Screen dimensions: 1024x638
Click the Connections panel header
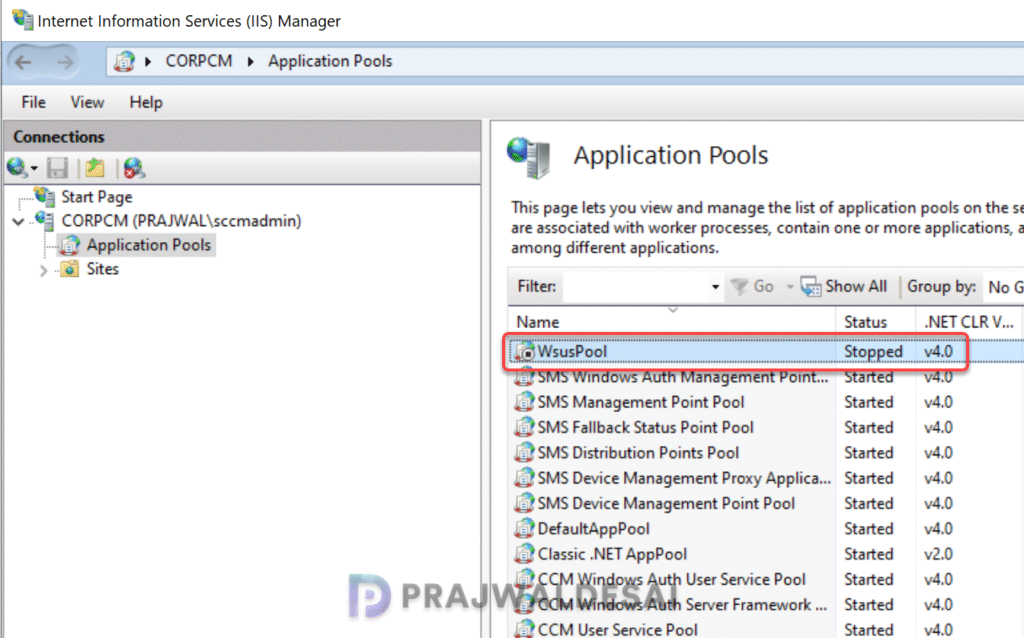(242, 136)
